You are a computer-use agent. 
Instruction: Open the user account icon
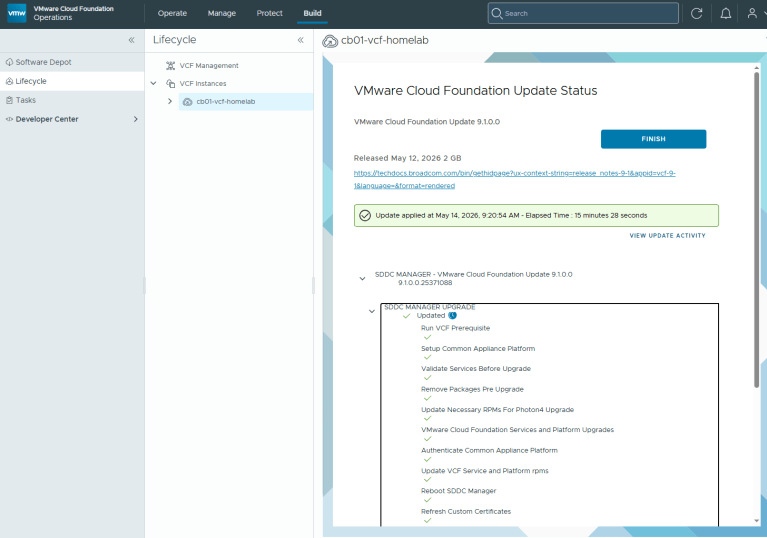coord(752,13)
